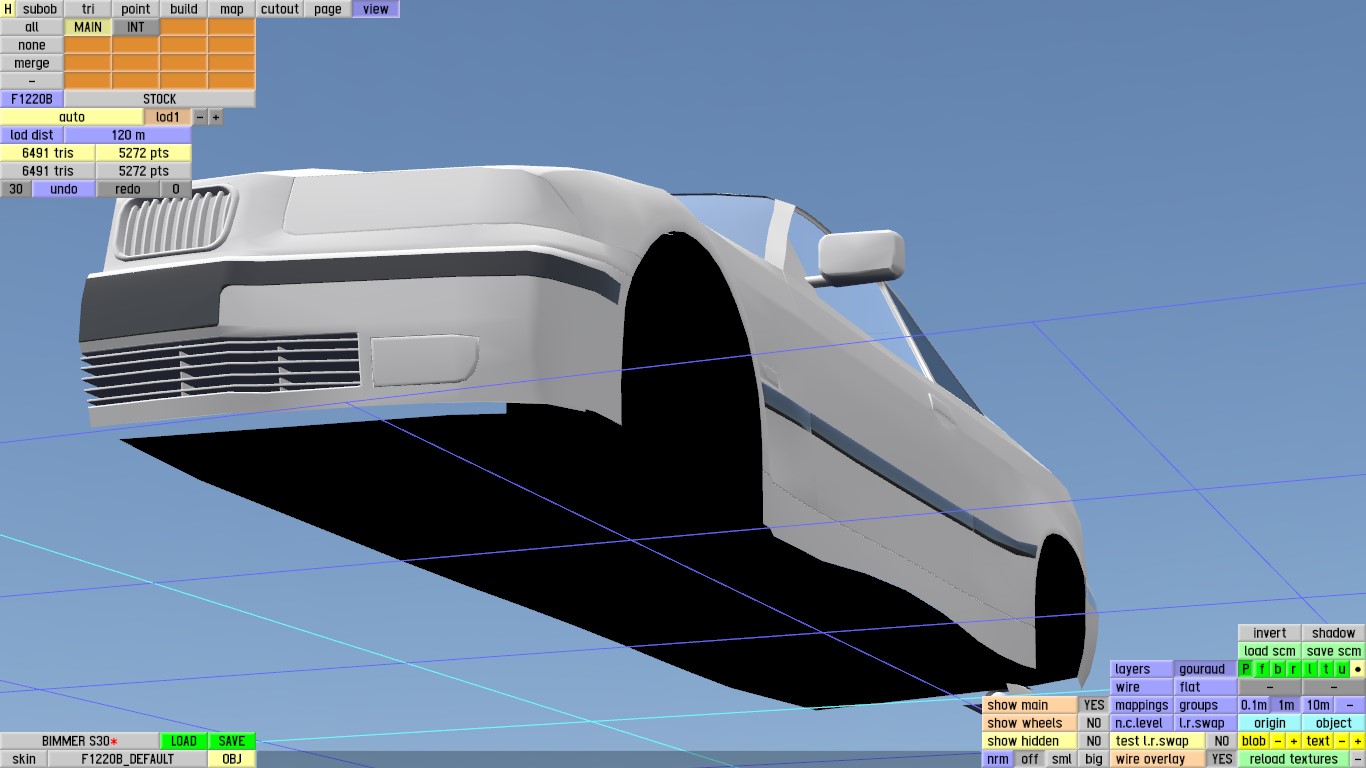Set grid spacing to 10m
Viewport: 1366px width, 768px height.
pos(1318,705)
